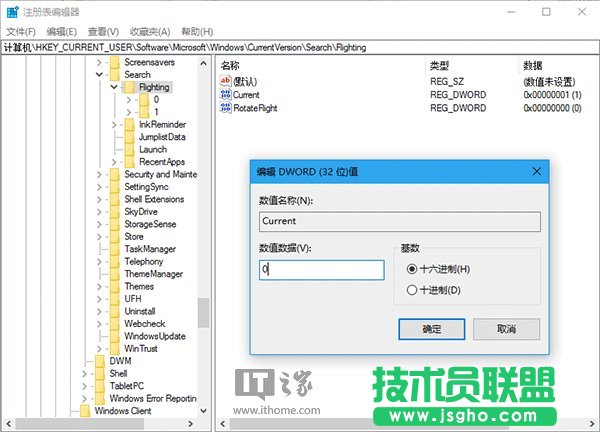Click the Search folder icon
The height and width of the screenshot is (432, 600).
(x=115, y=75)
